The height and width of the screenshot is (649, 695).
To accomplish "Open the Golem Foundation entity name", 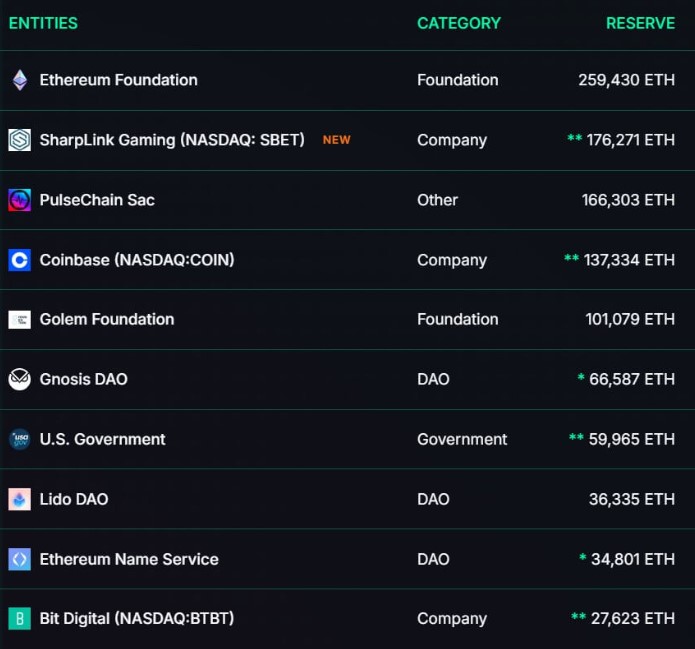I will point(107,320).
